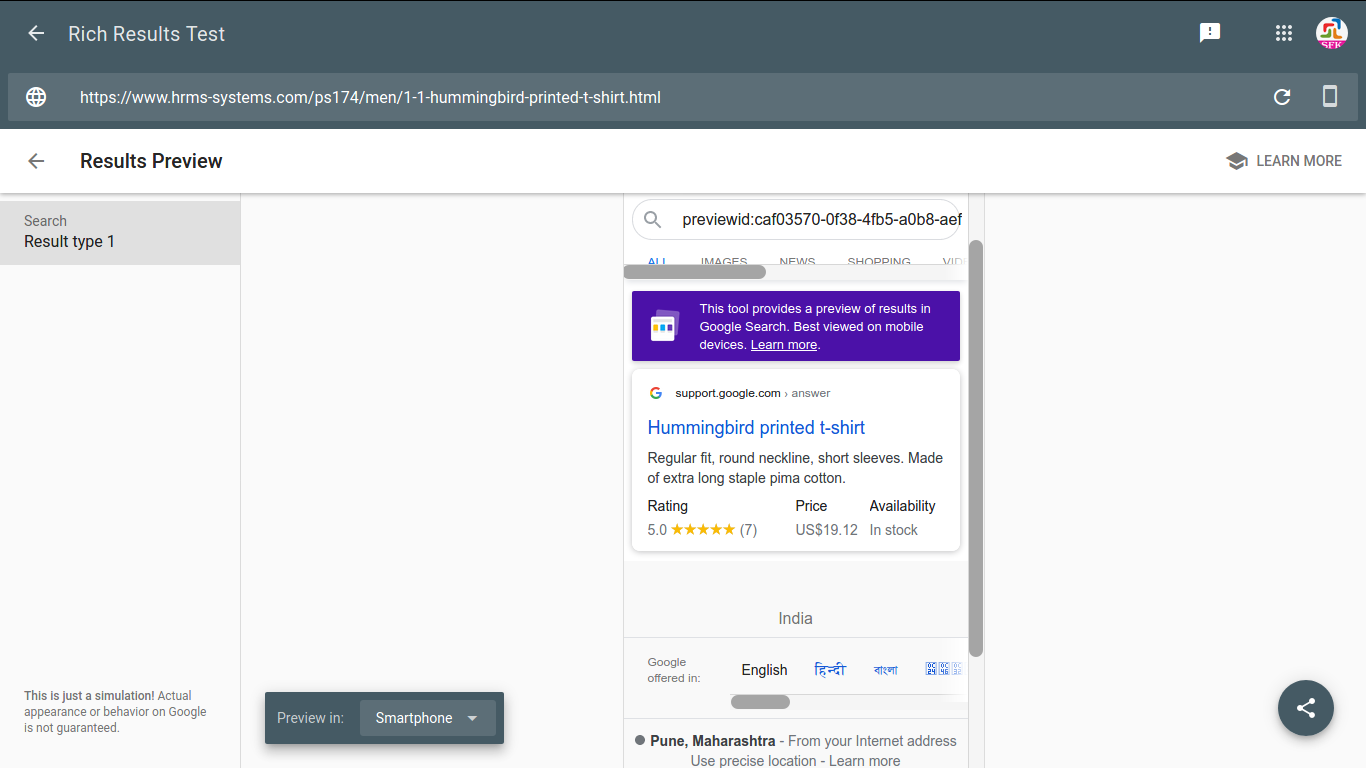Select Search Result type 1 in sidebar
Image resolution: width=1366 pixels, height=768 pixels.
click(x=120, y=232)
